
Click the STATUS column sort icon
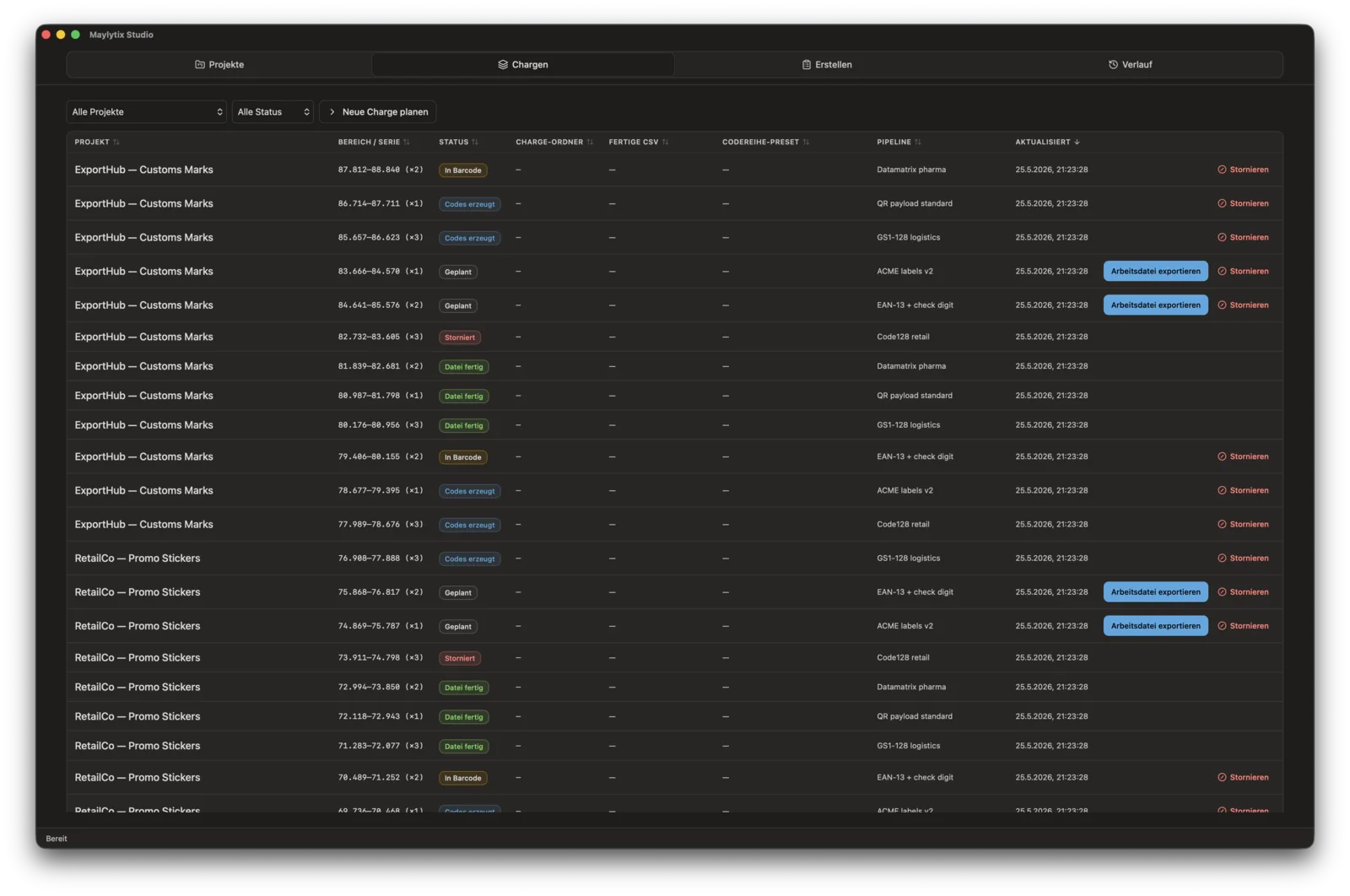point(475,142)
